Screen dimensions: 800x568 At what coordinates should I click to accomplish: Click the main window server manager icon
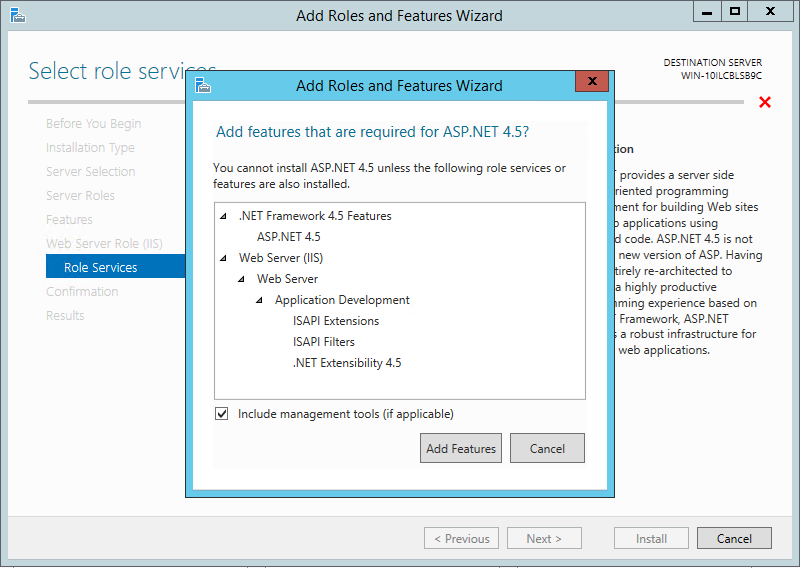tap(16, 15)
